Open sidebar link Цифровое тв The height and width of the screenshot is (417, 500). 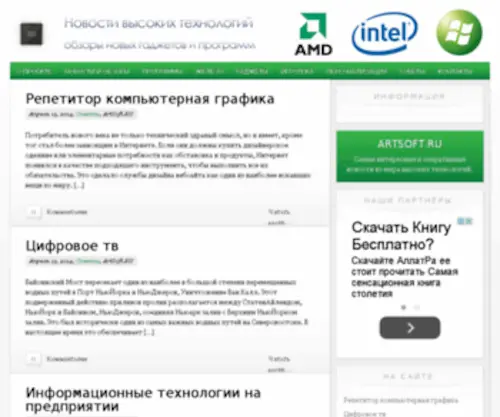coord(365,414)
